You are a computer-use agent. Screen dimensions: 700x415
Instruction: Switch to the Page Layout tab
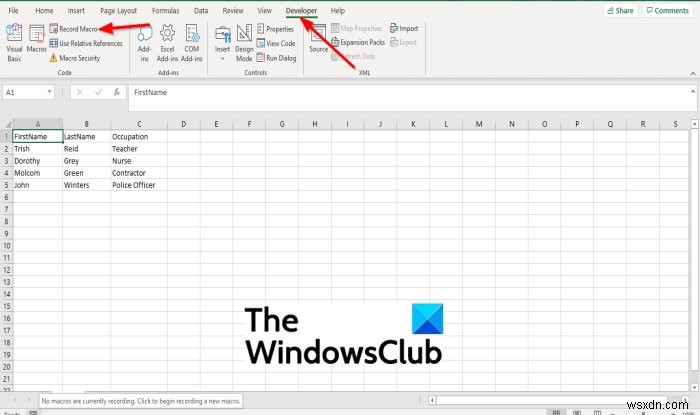pos(118,11)
